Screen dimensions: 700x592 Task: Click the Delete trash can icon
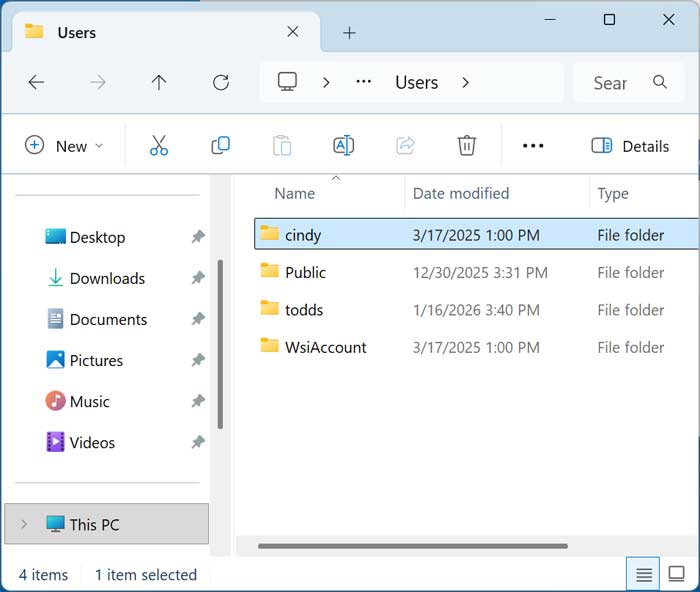467,146
